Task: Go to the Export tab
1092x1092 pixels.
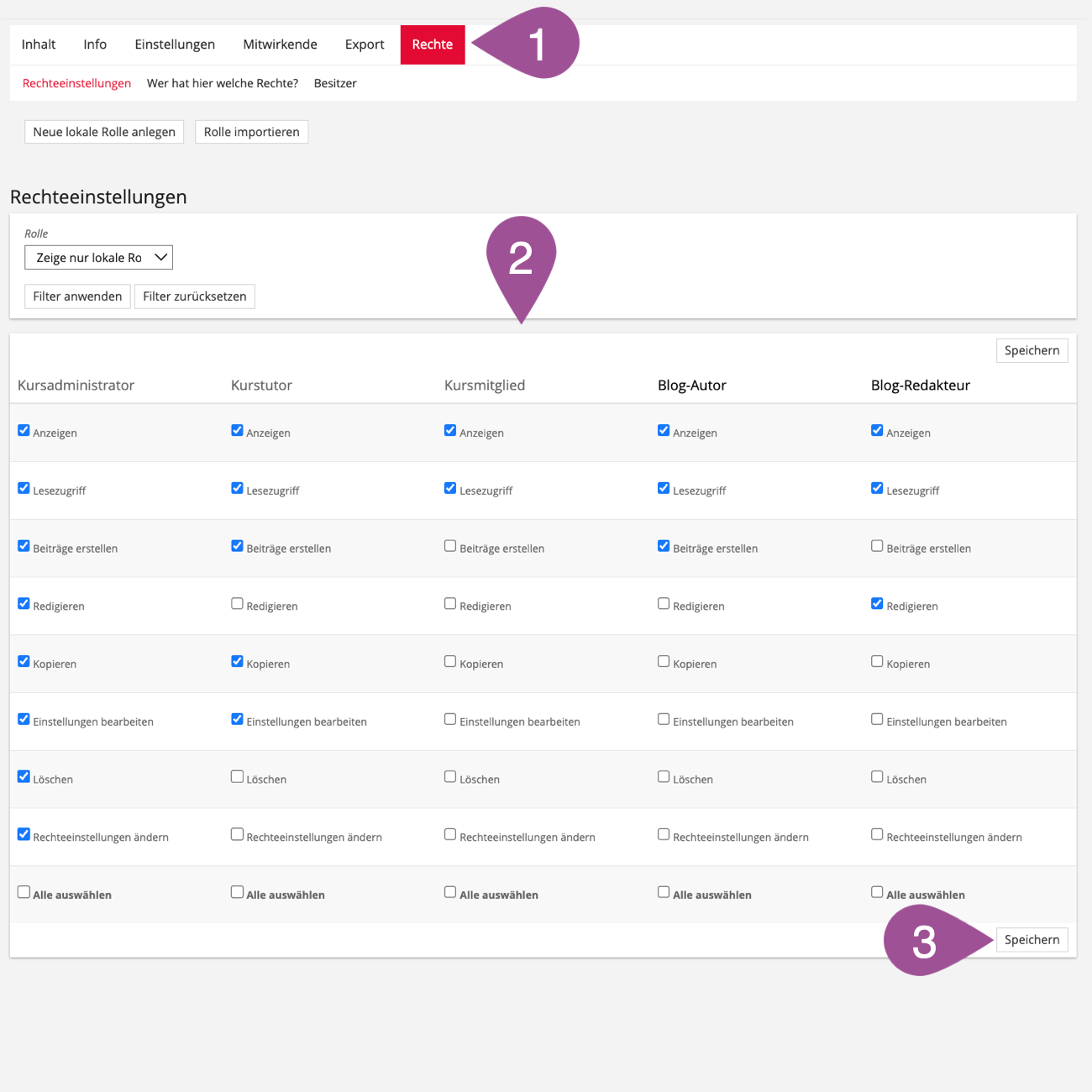Action: point(365,45)
